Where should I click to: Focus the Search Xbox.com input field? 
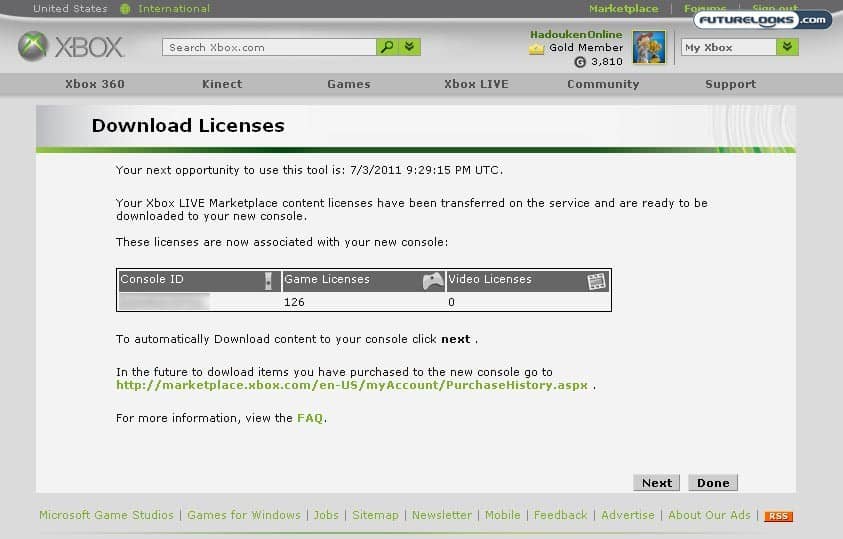[x=269, y=47]
